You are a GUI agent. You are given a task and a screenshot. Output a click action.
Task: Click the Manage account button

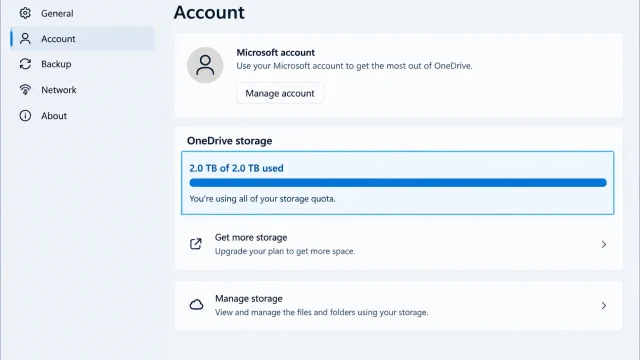coord(280,93)
